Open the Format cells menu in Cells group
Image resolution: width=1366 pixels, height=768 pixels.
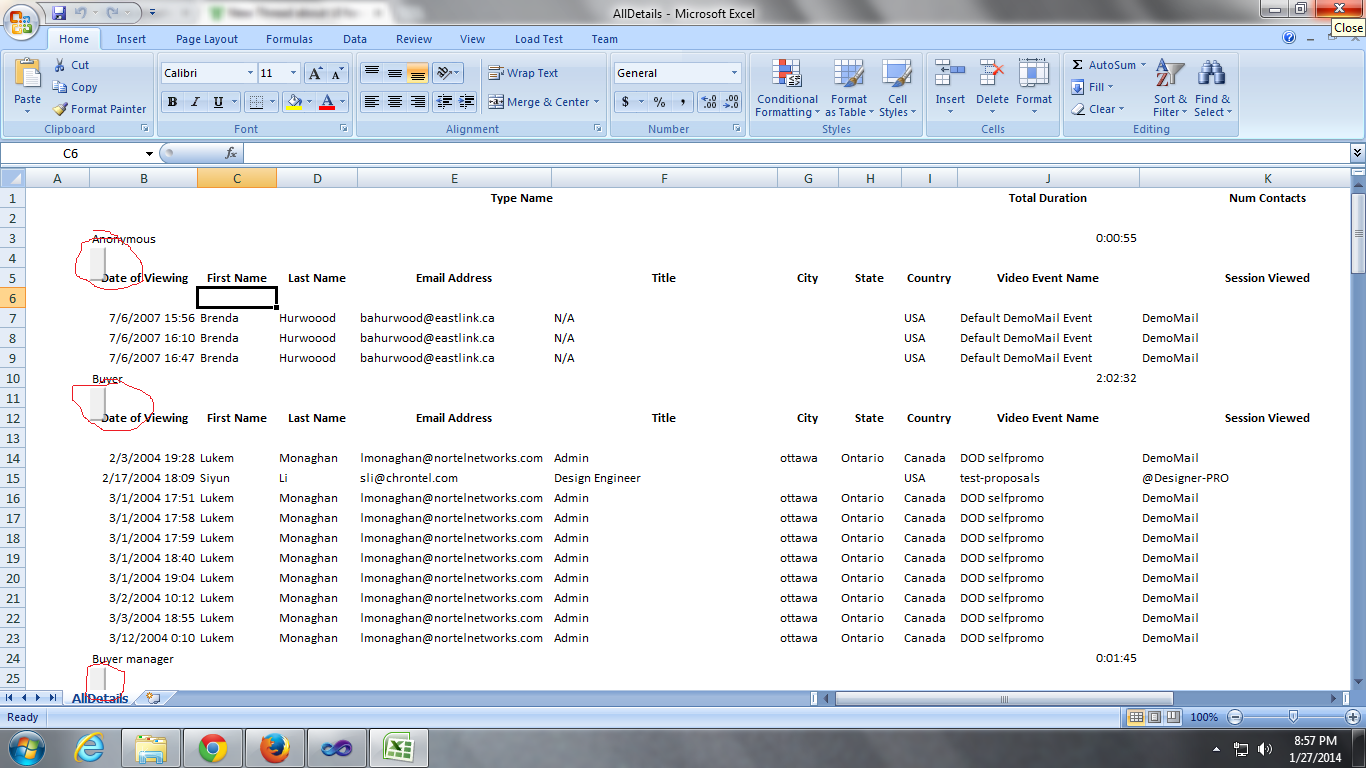click(x=1034, y=88)
